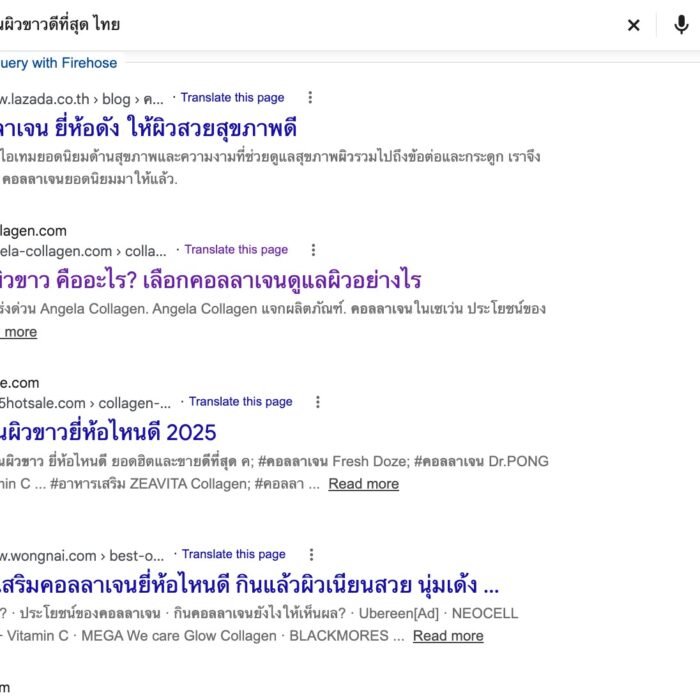The height and width of the screenshot is (700, 700).
Task: Start voice search with the microphone icon
Action: [681, 25]
